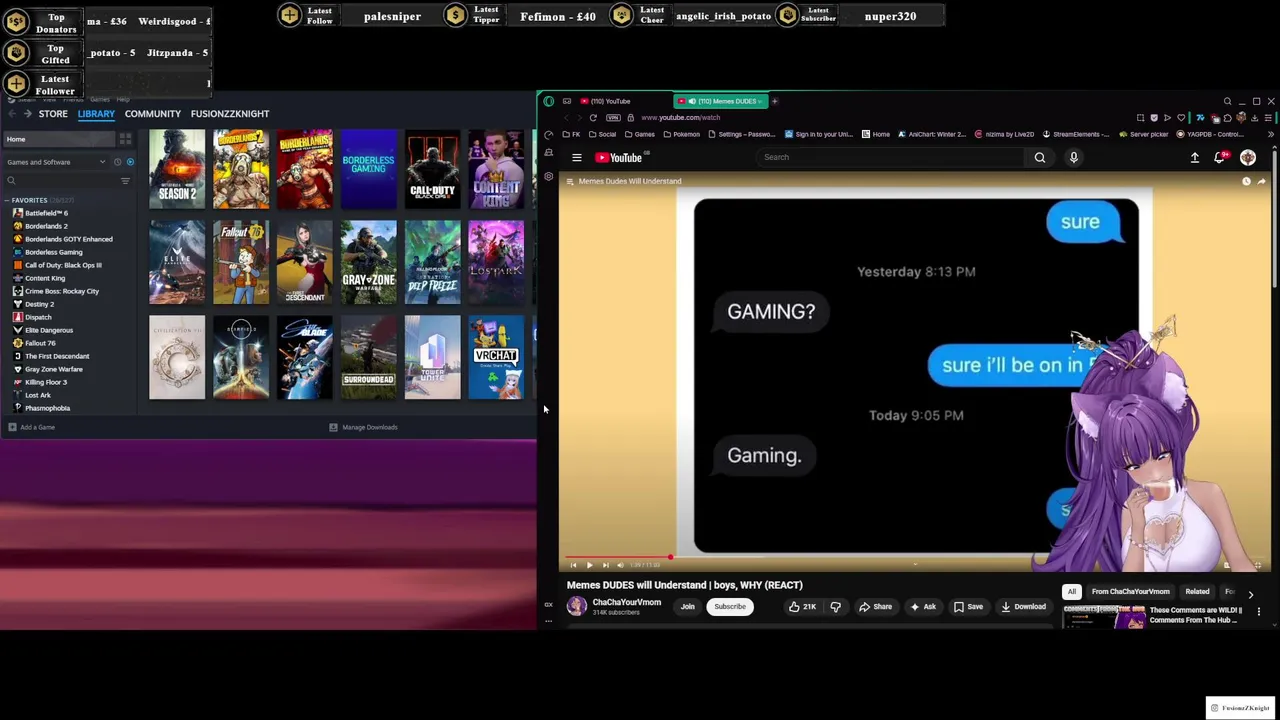Skip to next video in player
This screenshot has width=1280, height=720.
(x=605, y=565)
